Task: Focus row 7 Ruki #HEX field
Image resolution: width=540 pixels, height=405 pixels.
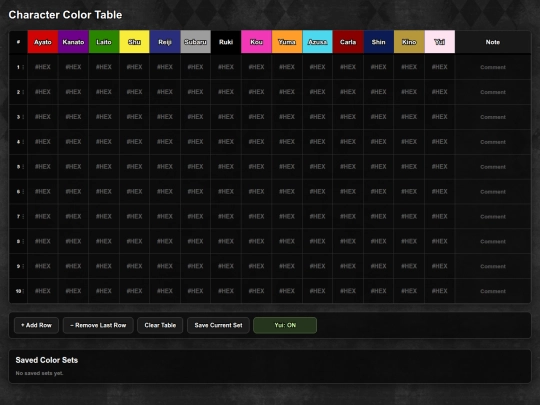Action: tap(226, 216)
